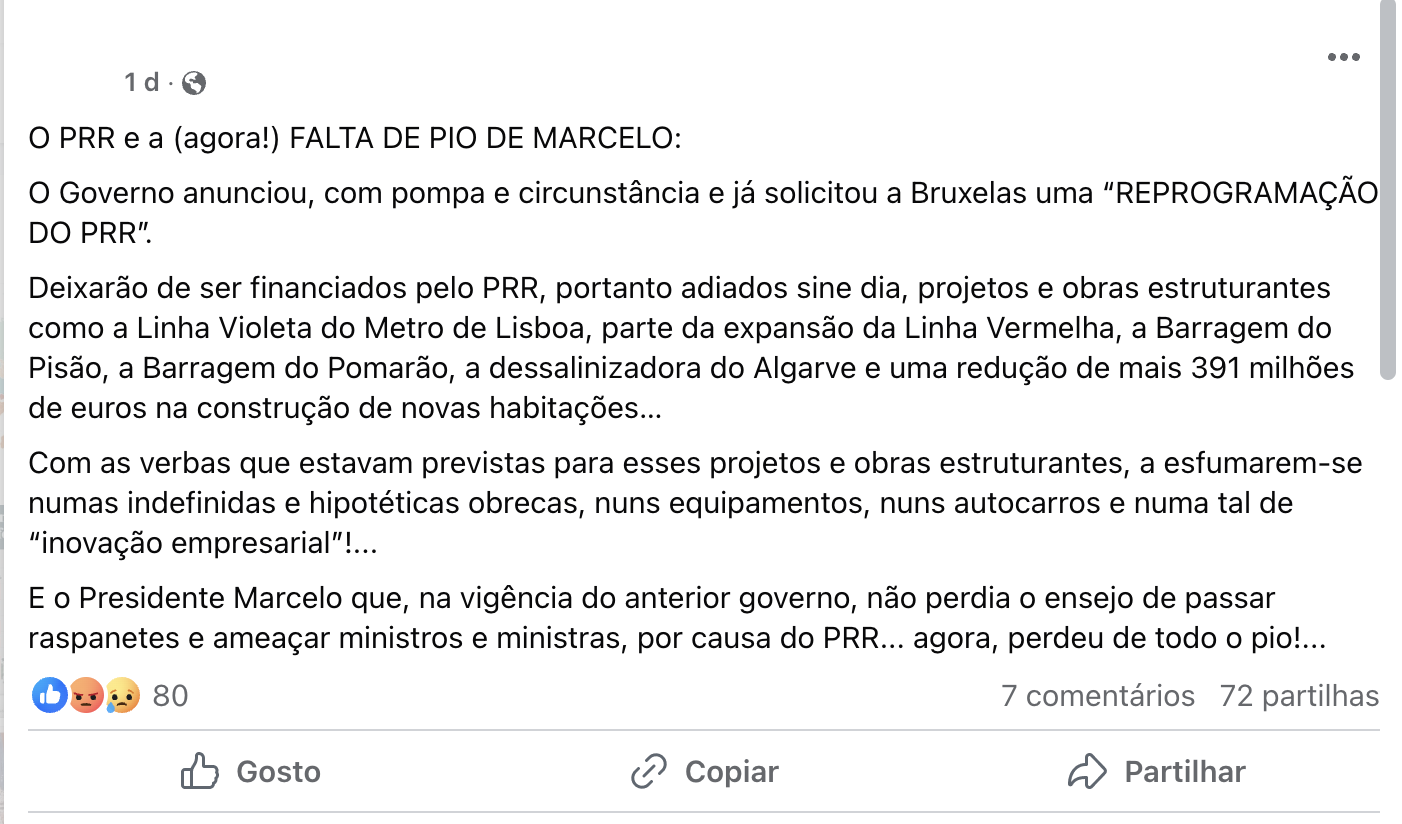Click the chain link icon beside Copiar

coord(649,772)
